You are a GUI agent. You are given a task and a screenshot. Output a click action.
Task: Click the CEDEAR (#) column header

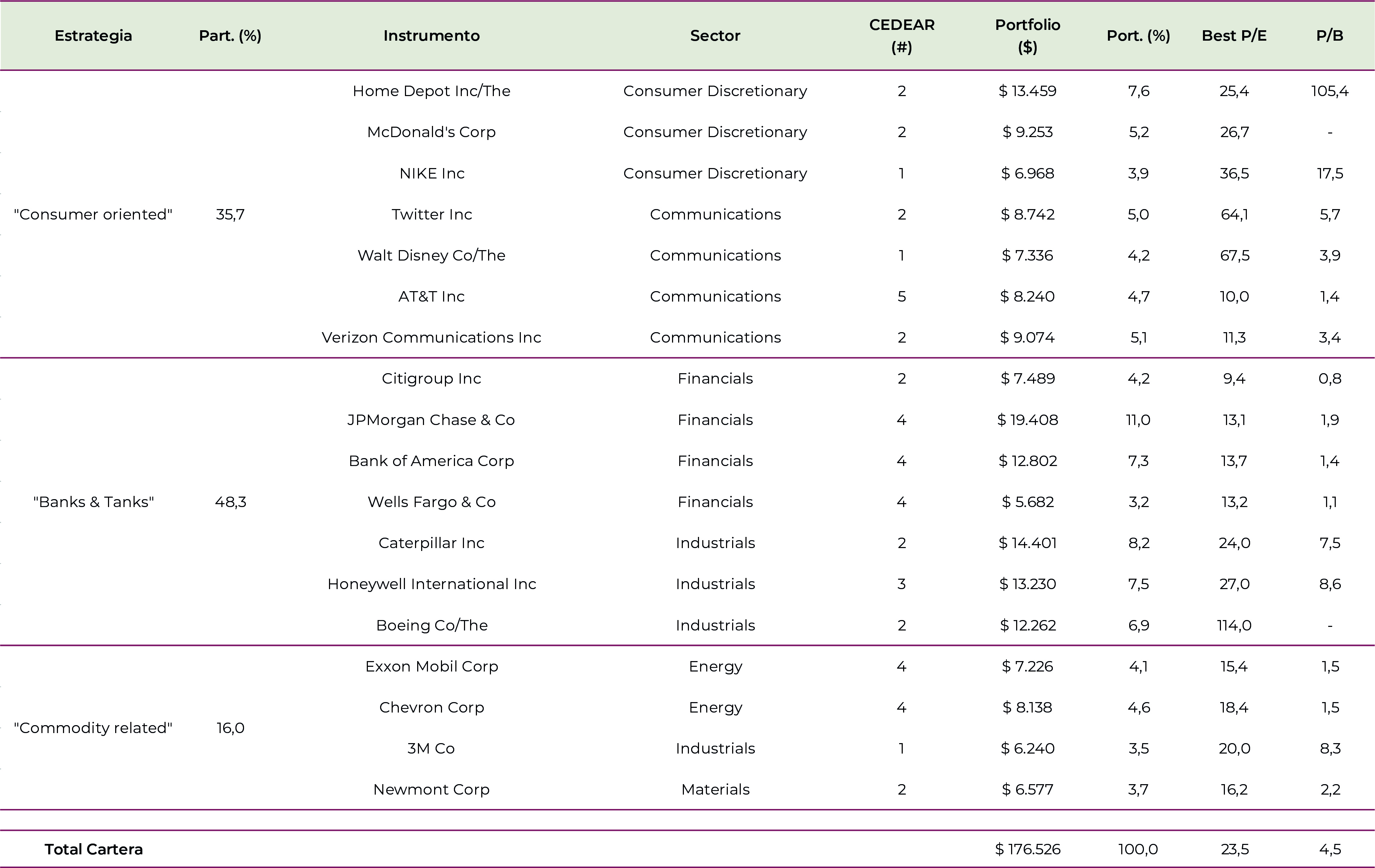point(902,35)
